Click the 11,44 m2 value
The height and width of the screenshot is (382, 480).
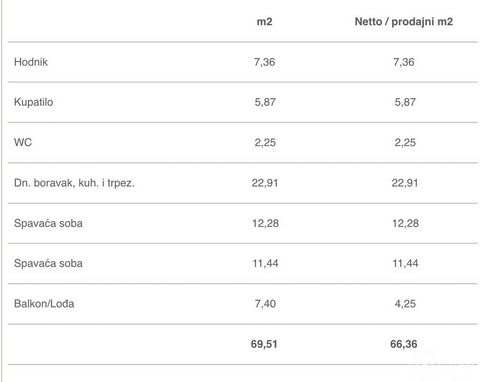point(265,264)
